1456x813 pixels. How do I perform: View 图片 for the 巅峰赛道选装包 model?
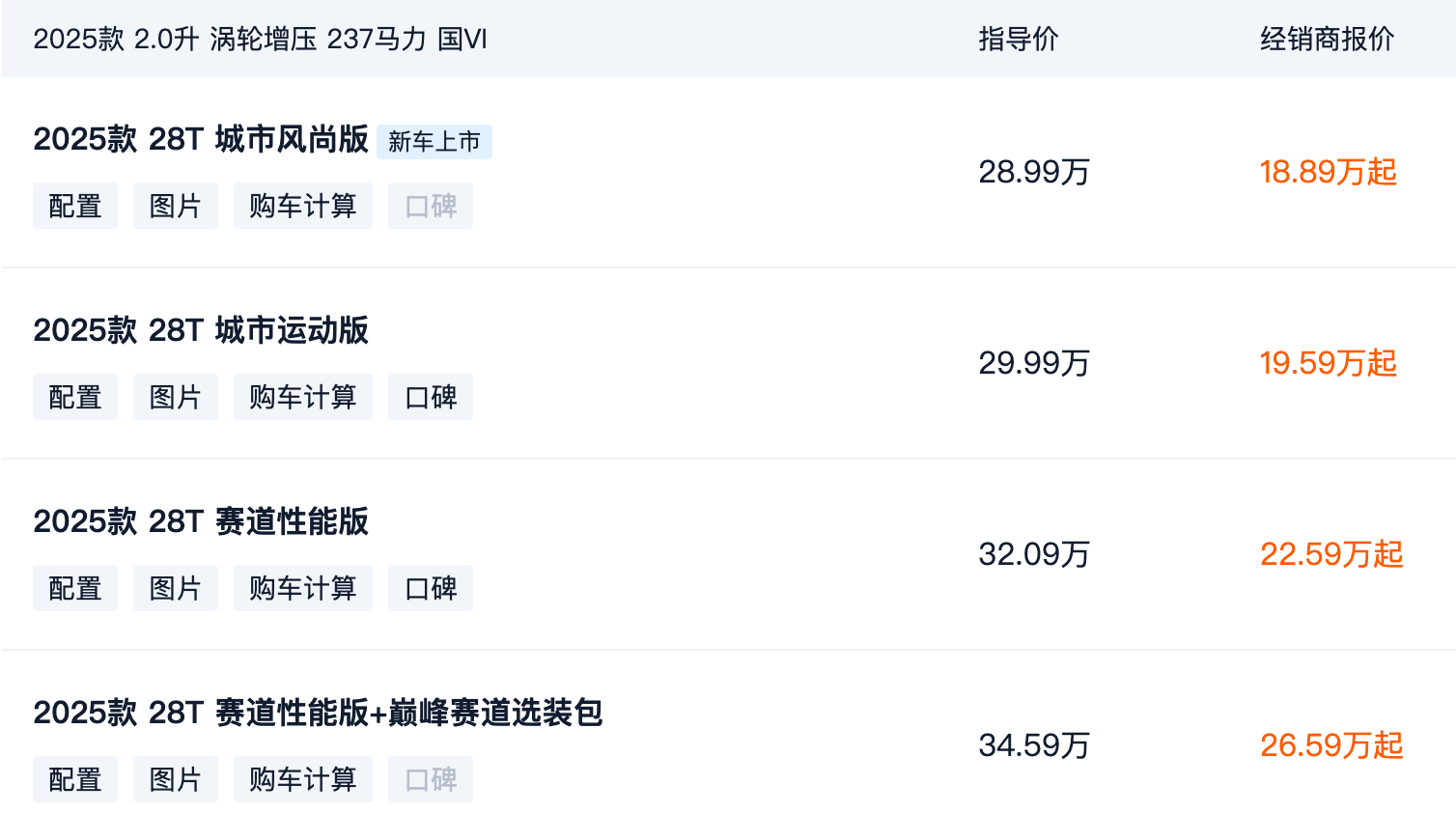coord(176,779)
